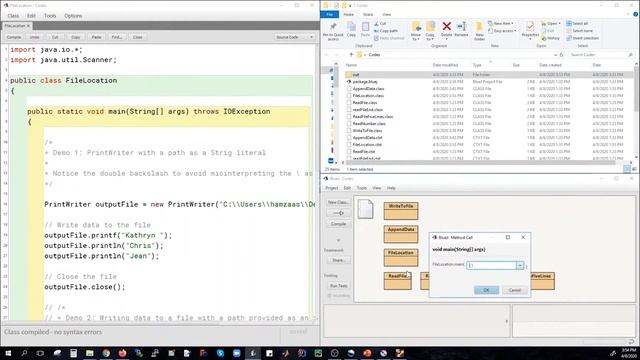The width and height of the screenshot is (640, 360).
Task: Click History in Explorer's Open group
Action: click(x=550, y=38)
